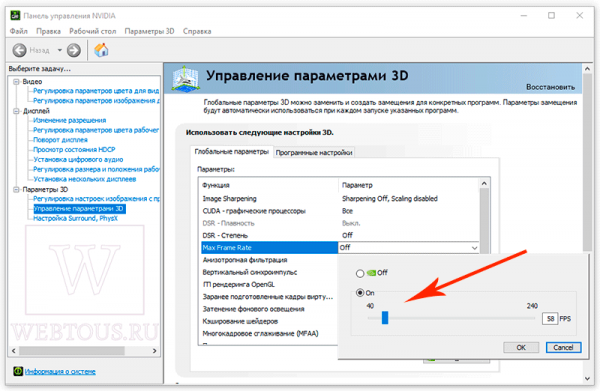Select Заранее подготовленные кадры row
The height and width of the screenshot is (391, 600).
(x=269, y=297)
